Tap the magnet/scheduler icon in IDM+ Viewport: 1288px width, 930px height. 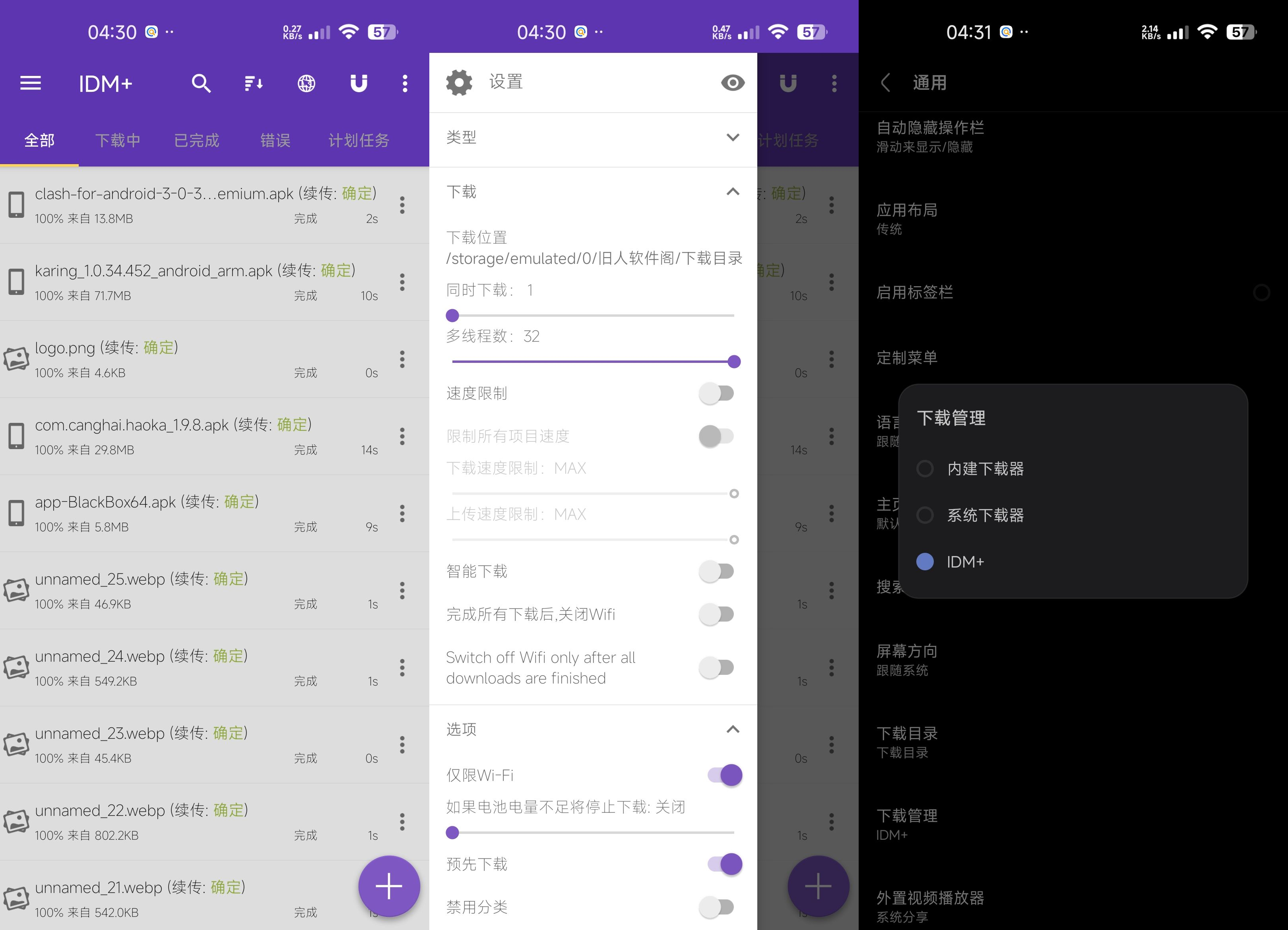click(x=359, y=83)
